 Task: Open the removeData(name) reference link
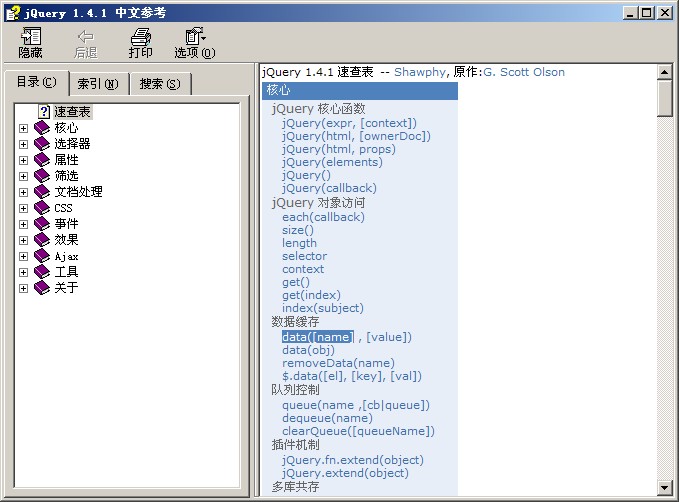point(338,363)
